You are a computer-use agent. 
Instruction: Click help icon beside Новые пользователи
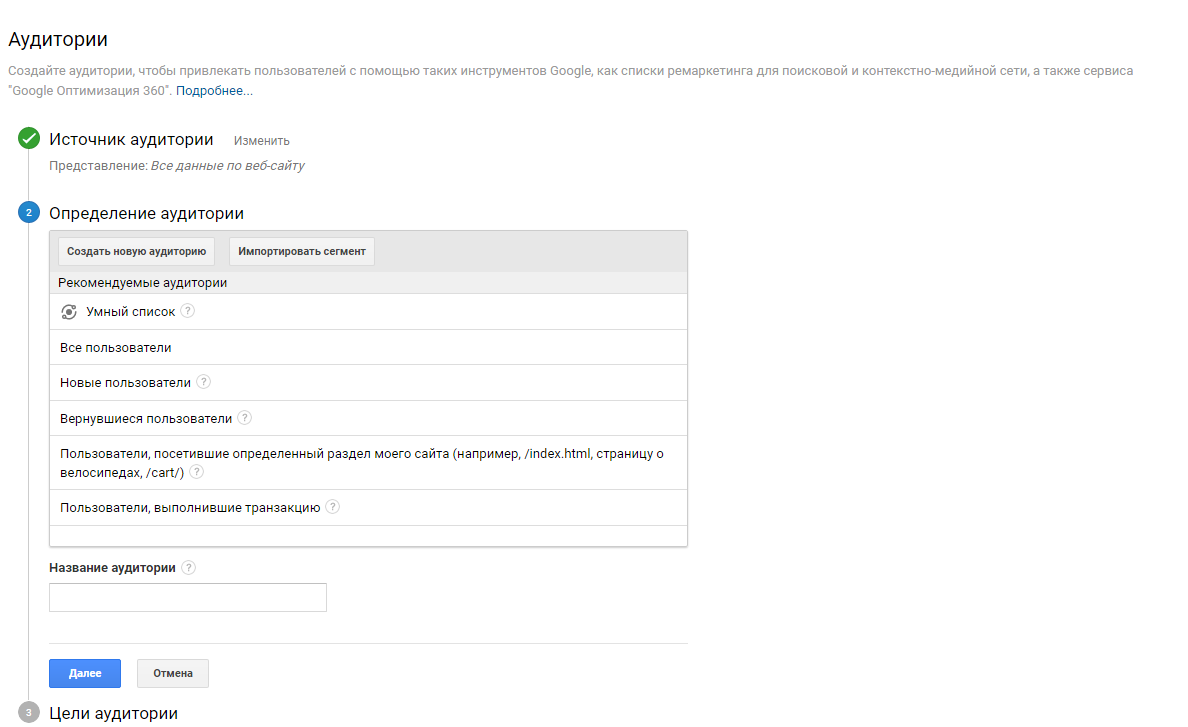coord(204,382)
